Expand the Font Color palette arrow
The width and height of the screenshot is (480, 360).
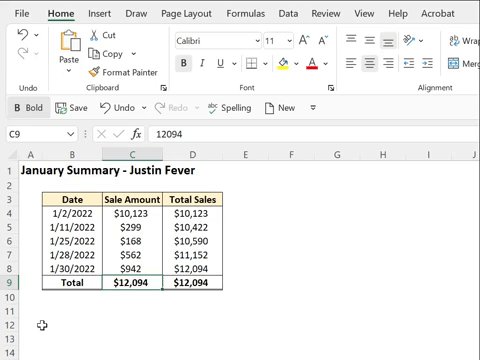point(326,63)
